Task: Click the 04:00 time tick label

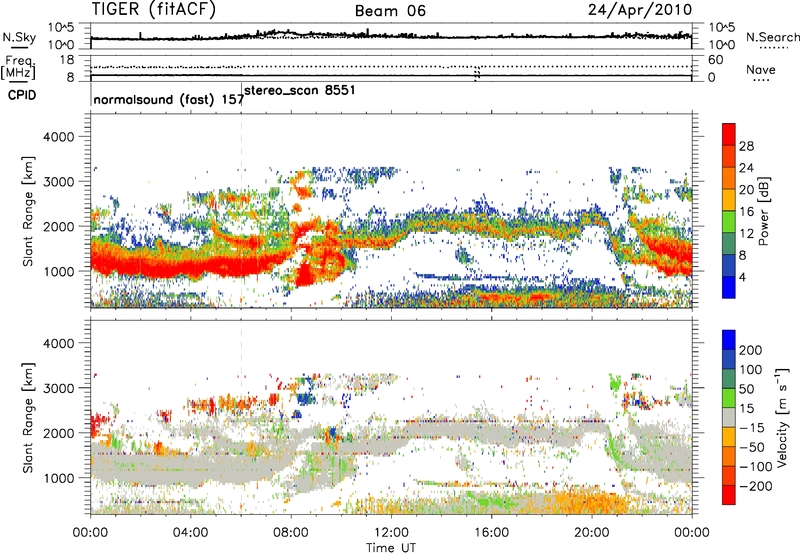Action: pos(191,533)
